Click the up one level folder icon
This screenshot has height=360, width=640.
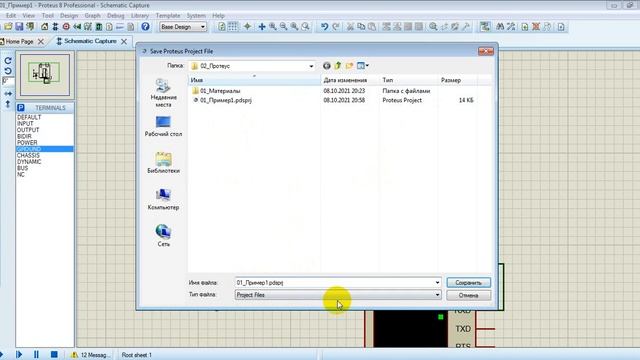pyautogui.click(x=338, y=66)
